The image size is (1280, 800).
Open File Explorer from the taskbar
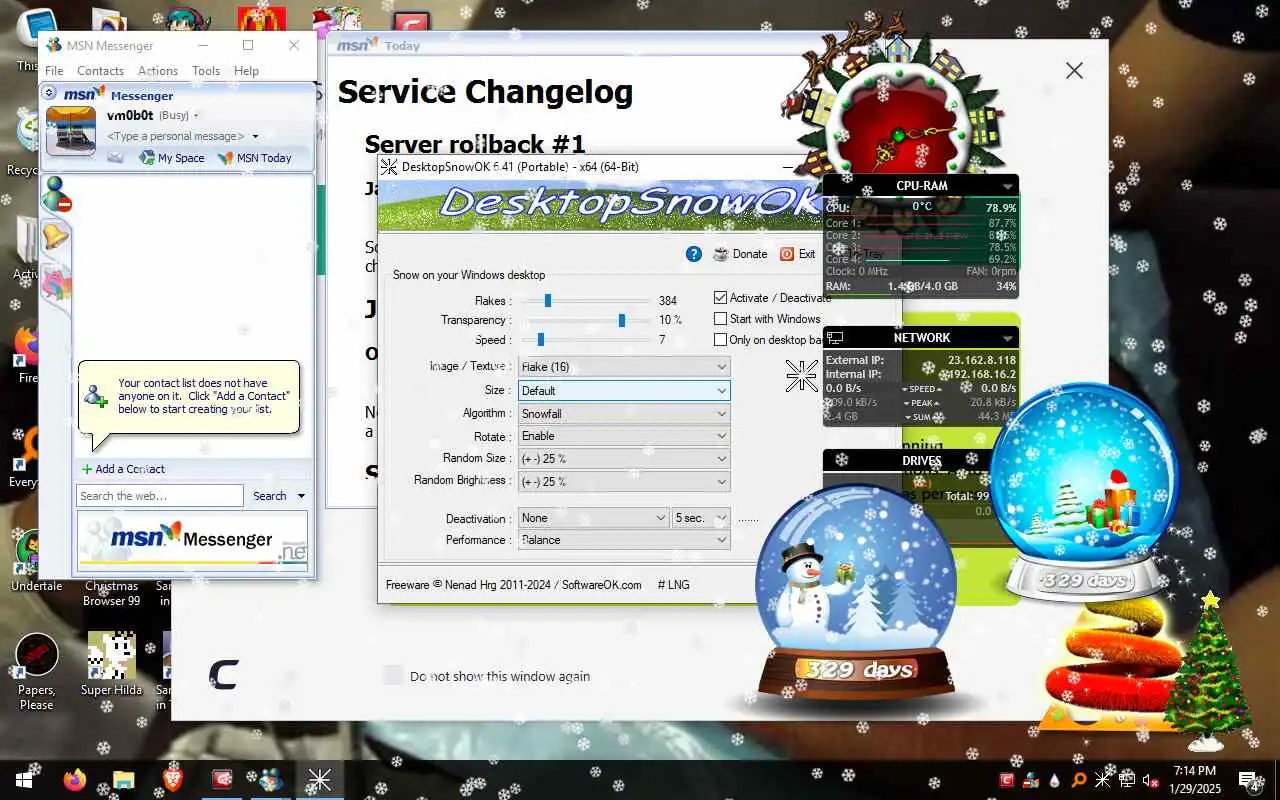click(x=123, y=779)
